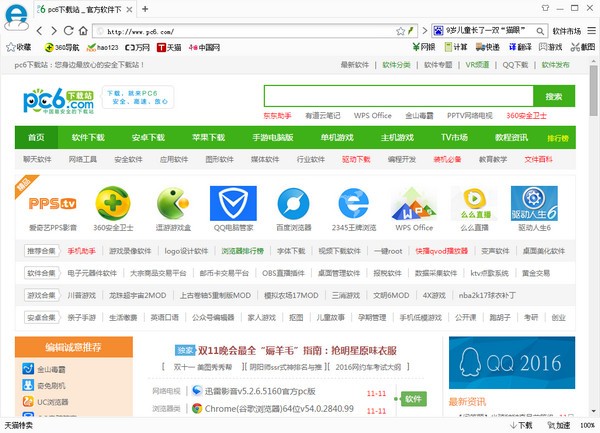The width and height of the screenshot is (600, 433).
Task: Open 网银 toolbar tool
Action: 424,47
